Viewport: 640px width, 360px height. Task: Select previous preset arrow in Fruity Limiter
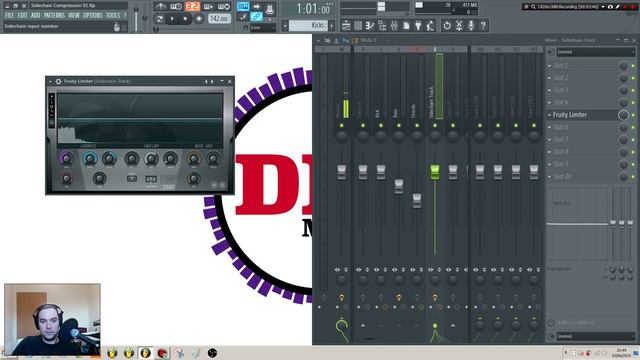coord(206,82)
